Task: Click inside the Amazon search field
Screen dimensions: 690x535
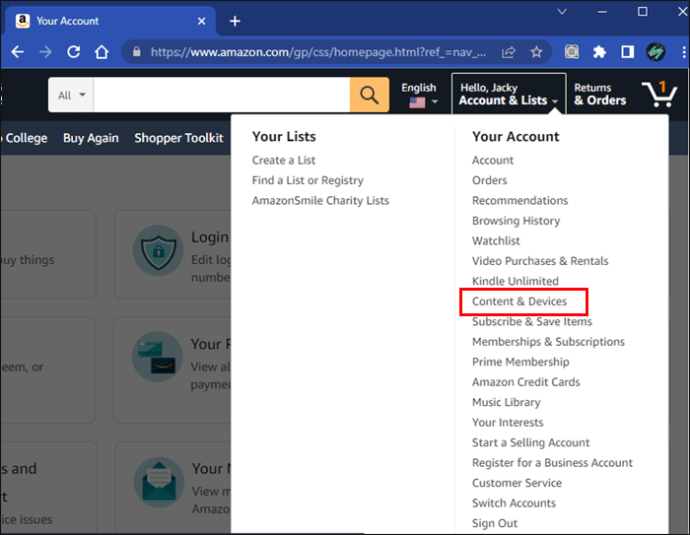Action: pyautogui.click(x=221, y=95)
